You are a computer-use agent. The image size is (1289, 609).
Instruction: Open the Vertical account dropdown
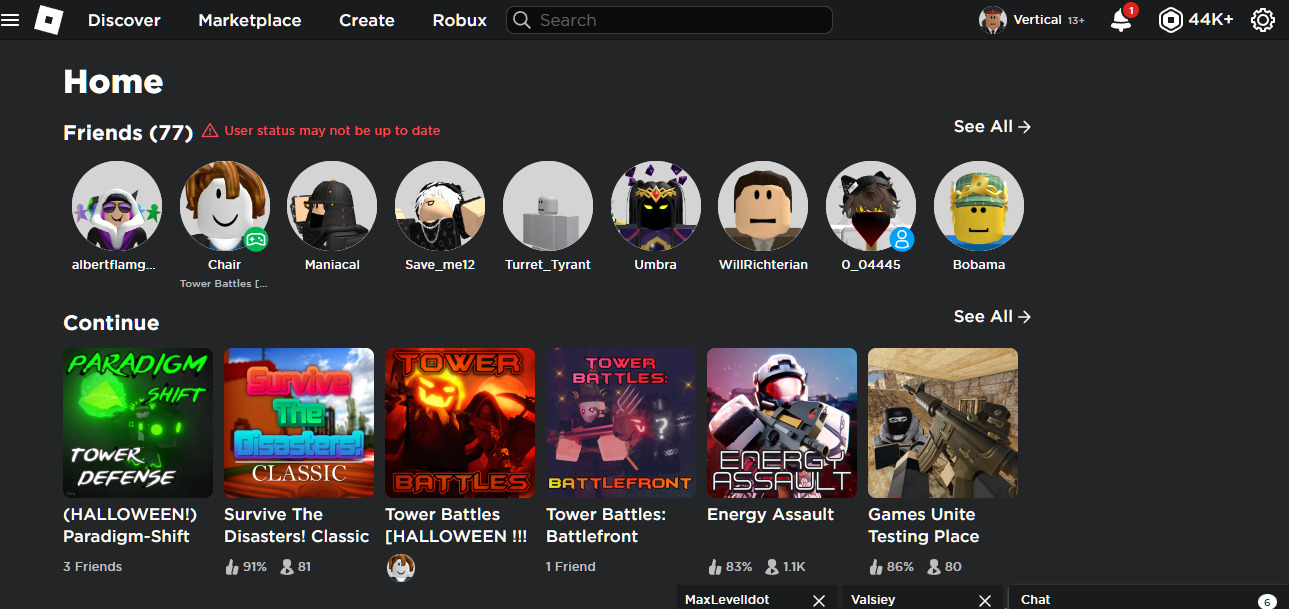1032,19
